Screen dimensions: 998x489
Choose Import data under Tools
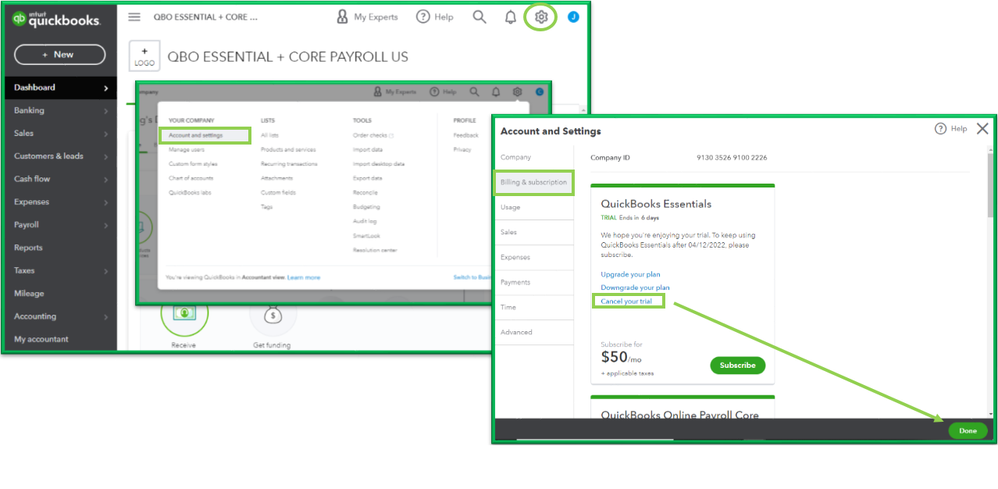368,150
